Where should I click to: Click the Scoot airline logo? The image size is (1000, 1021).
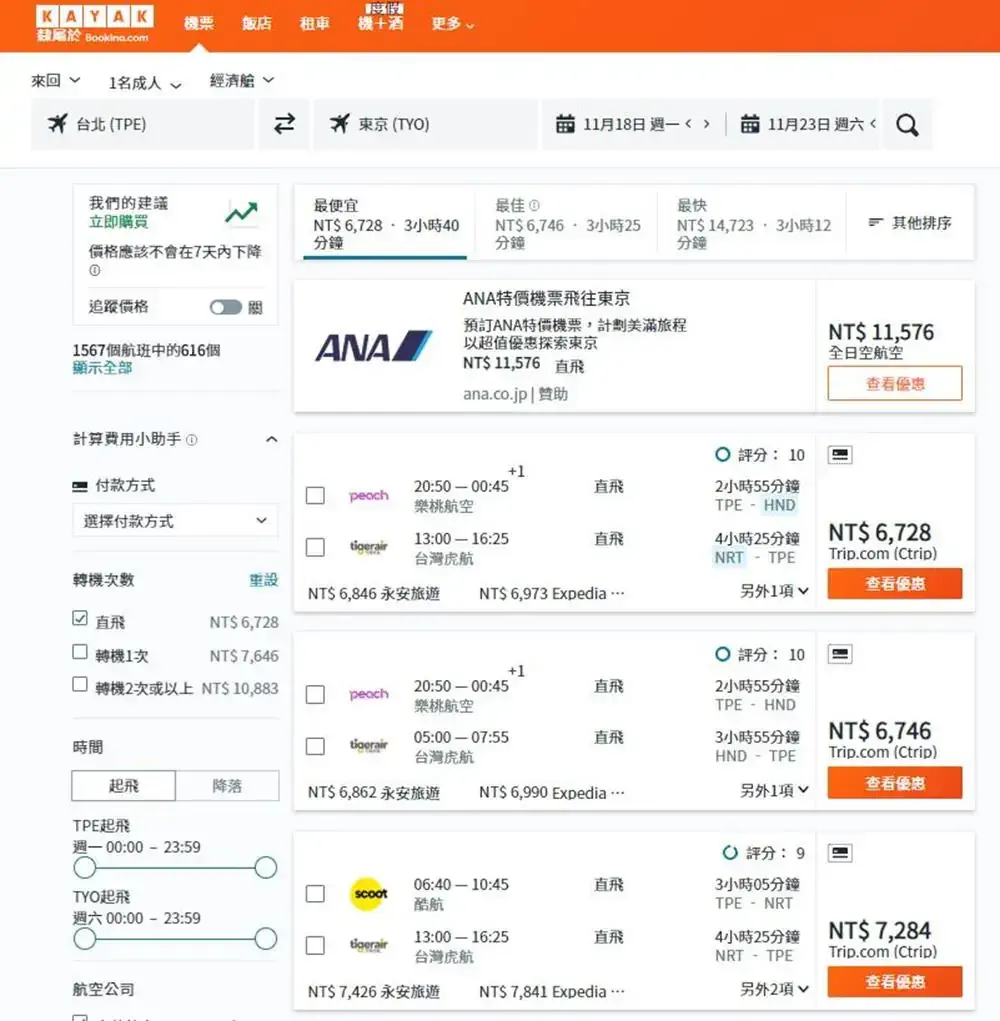[368, 894]
